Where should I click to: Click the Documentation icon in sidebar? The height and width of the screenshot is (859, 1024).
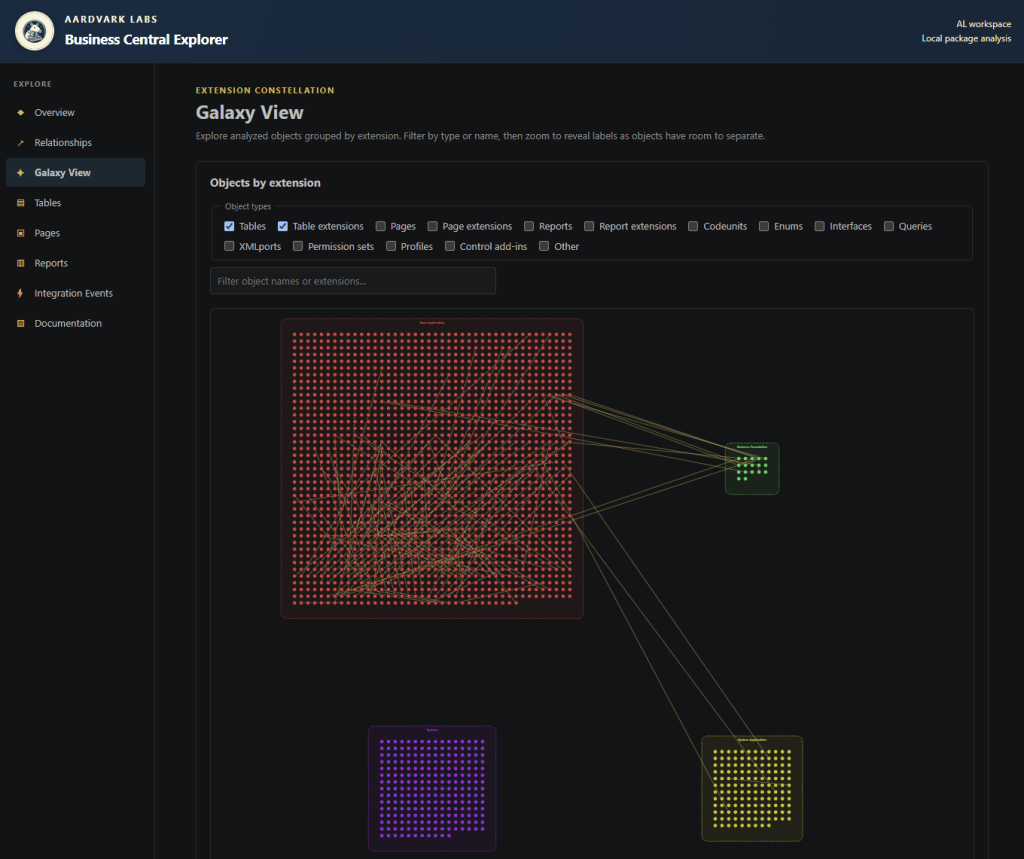[x=21, y=323]
